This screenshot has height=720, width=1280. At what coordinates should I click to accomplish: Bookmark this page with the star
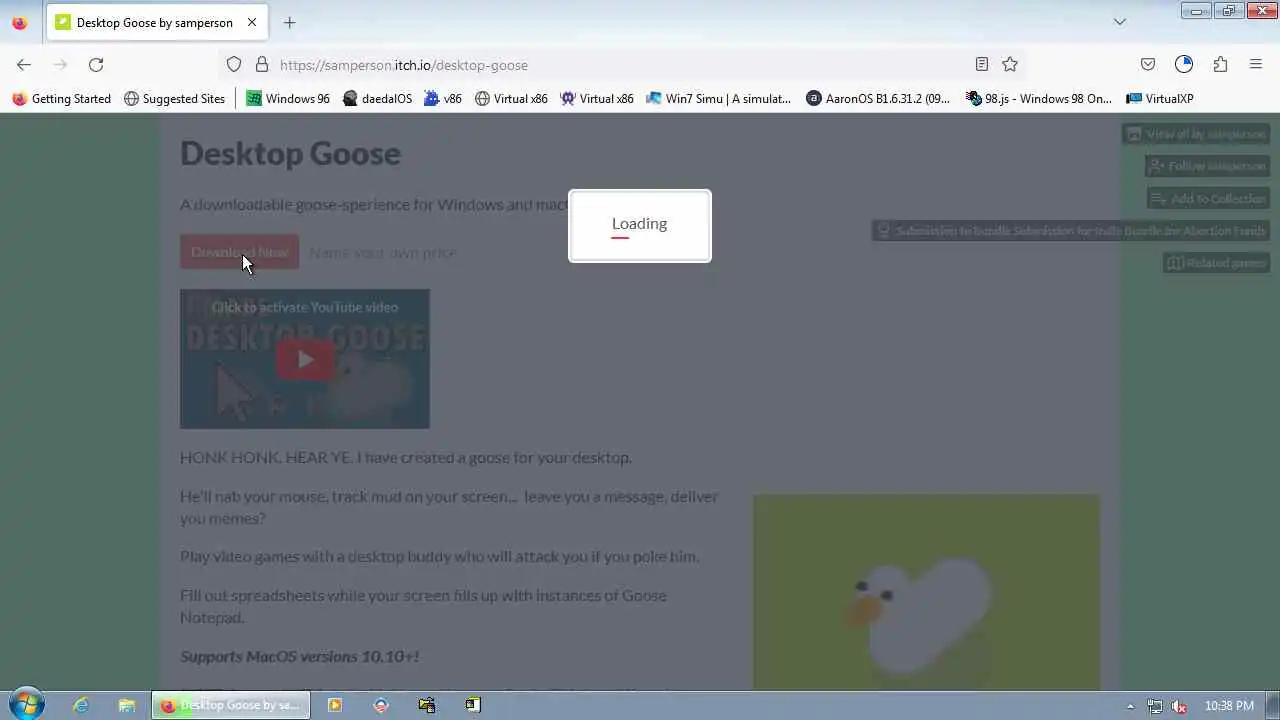[x=1010, y=64]
